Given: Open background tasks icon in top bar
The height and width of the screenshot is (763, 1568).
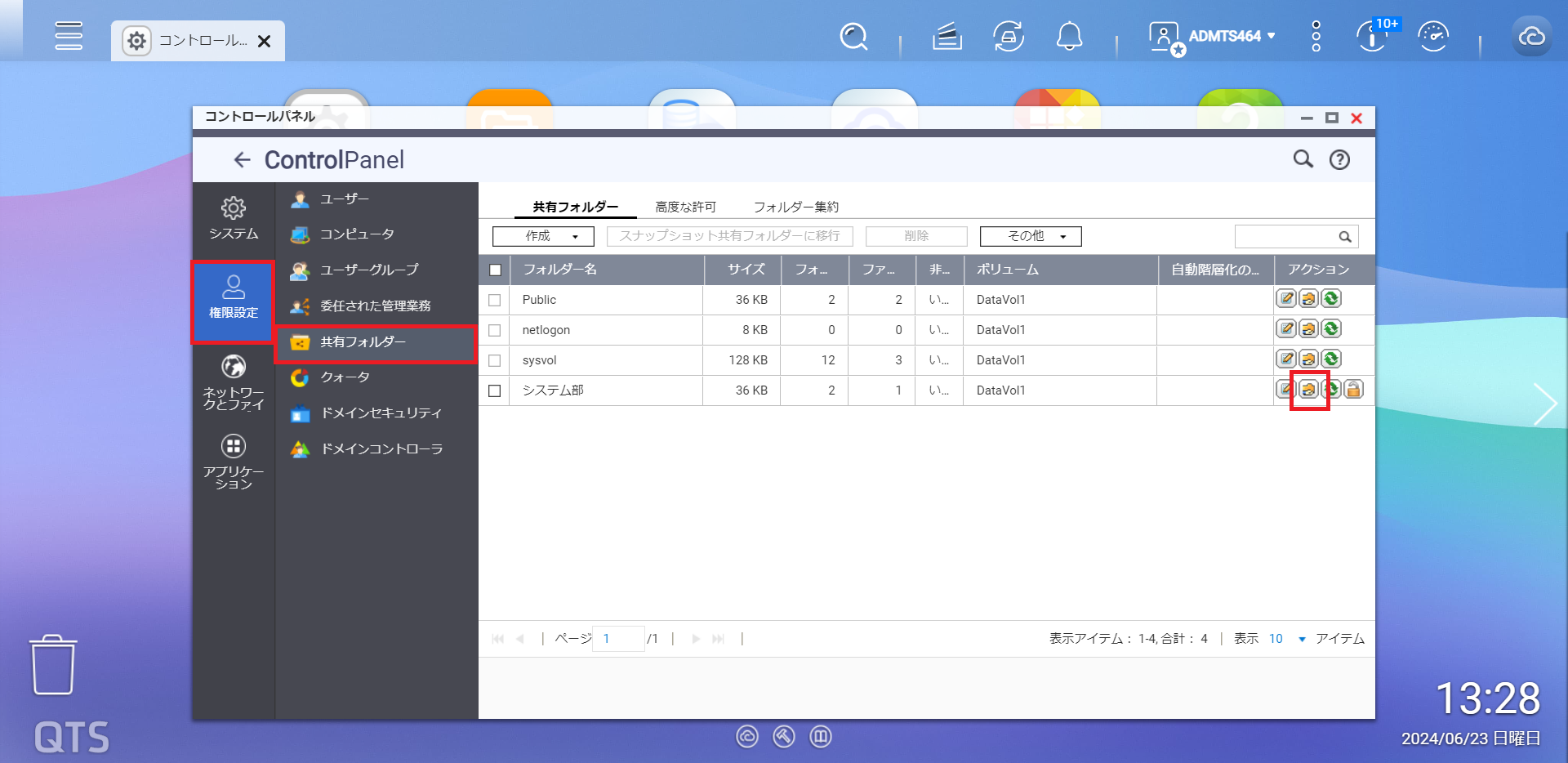Looking at the screenshot, I should coord(947,36).
